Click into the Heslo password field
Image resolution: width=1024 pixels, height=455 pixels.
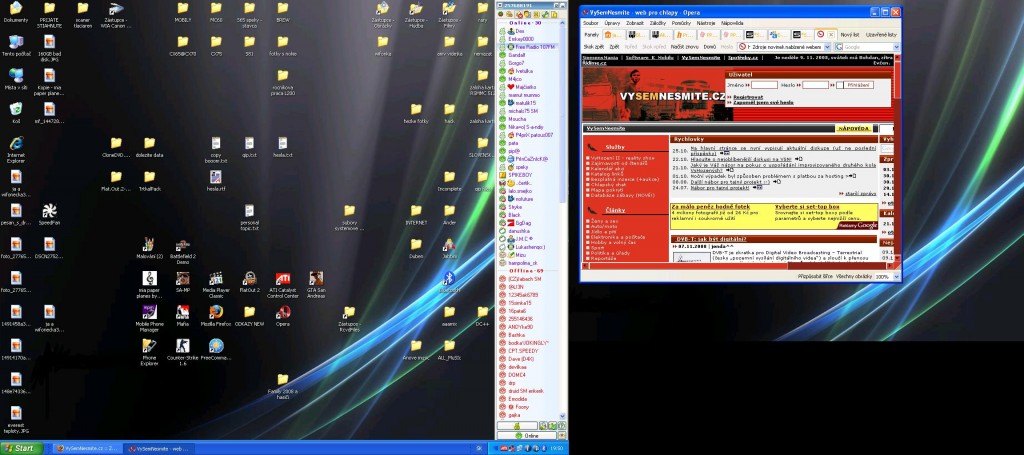point(815,85)
